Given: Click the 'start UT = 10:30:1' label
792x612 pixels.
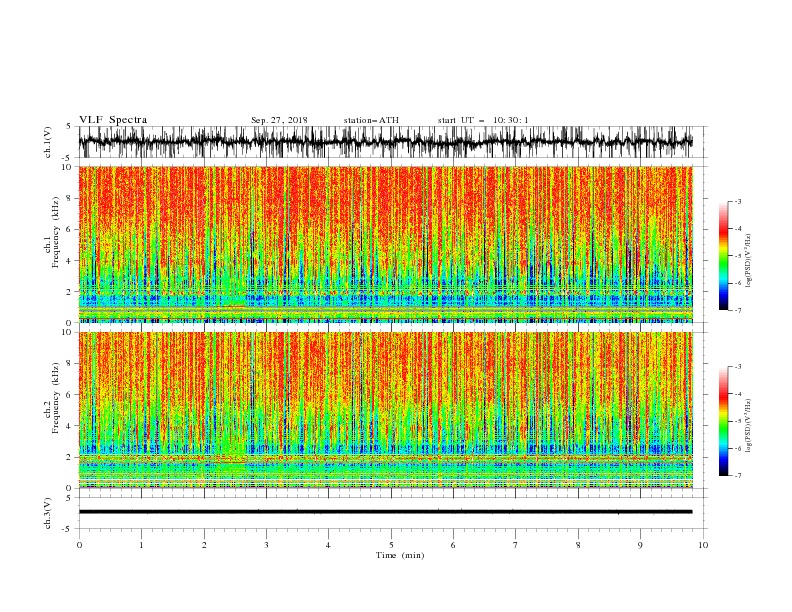Looking at the screenshot, I should (x=483, y=120).
